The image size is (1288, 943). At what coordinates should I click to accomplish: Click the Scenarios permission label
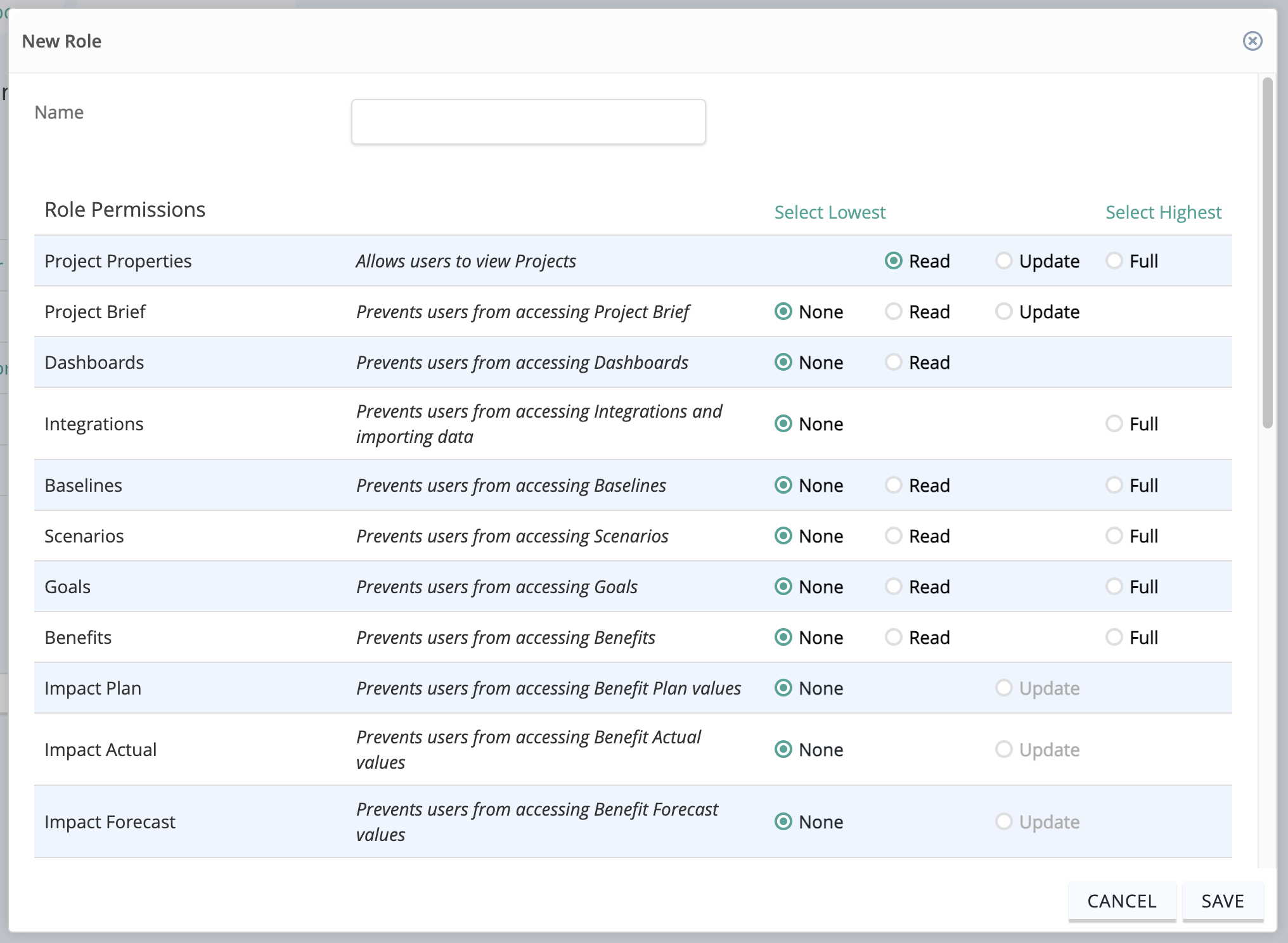tap(84, 536)
